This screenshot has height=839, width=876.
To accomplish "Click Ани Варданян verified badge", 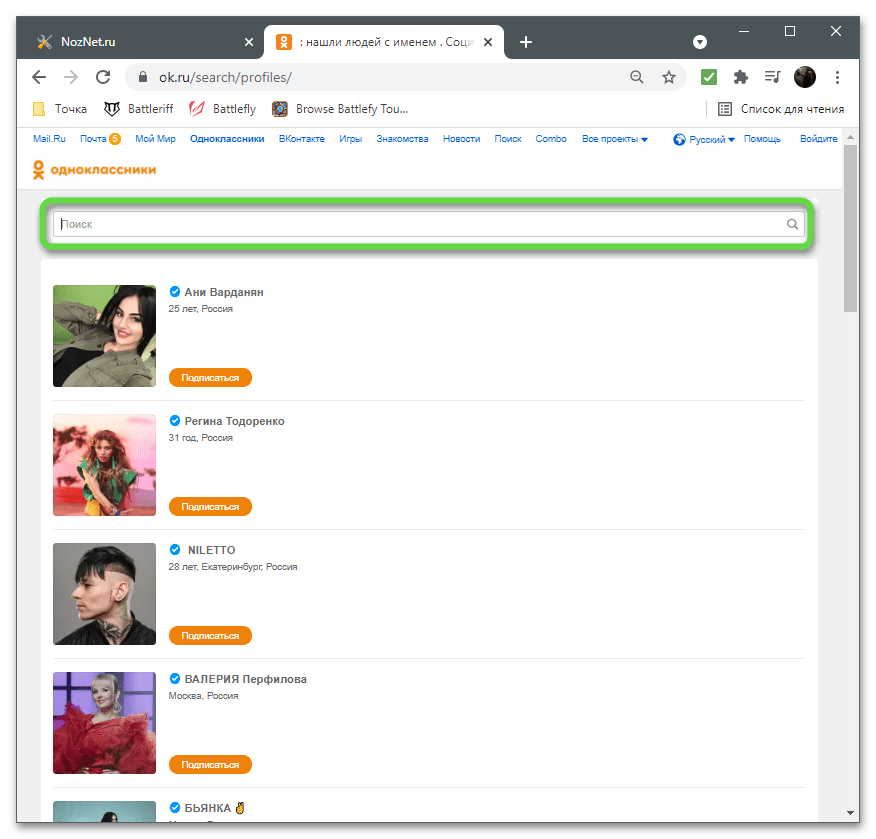I will pyautogui.click(x=175, y=292).
